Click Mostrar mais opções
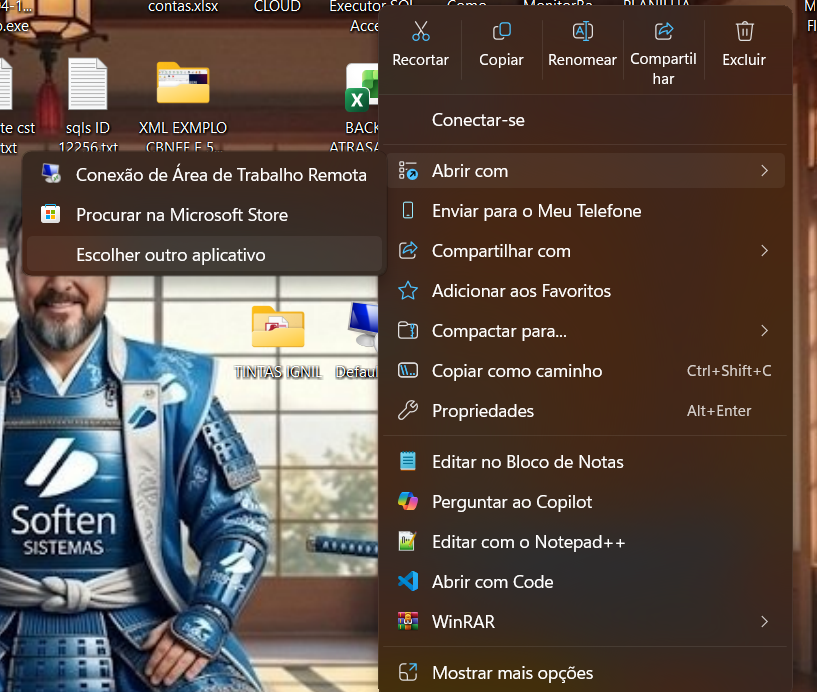Screen dimensions: 817x692 tap(586, 673)
